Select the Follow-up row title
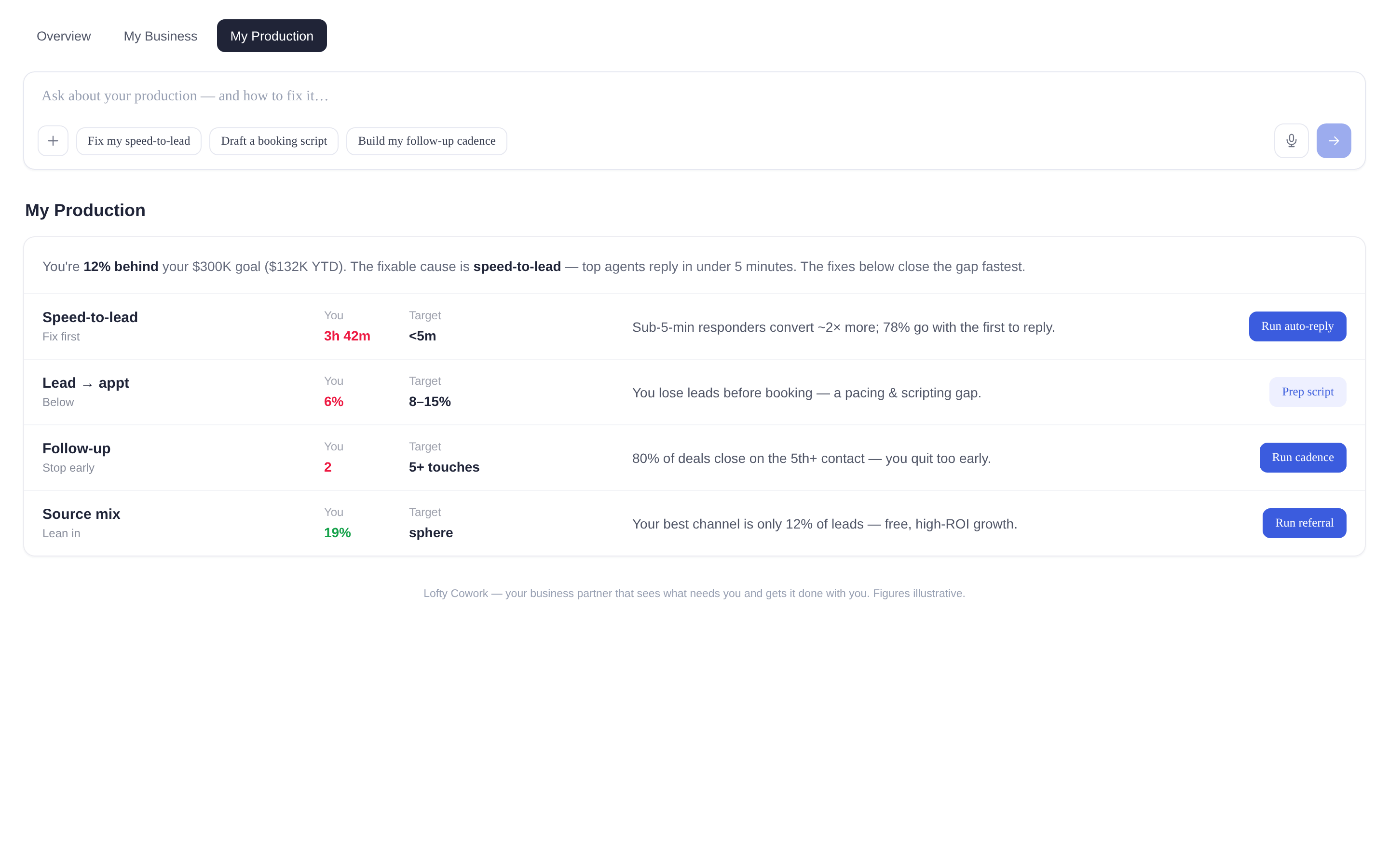The width and height of the screenshot is (1389, 868). coord(76,448)
